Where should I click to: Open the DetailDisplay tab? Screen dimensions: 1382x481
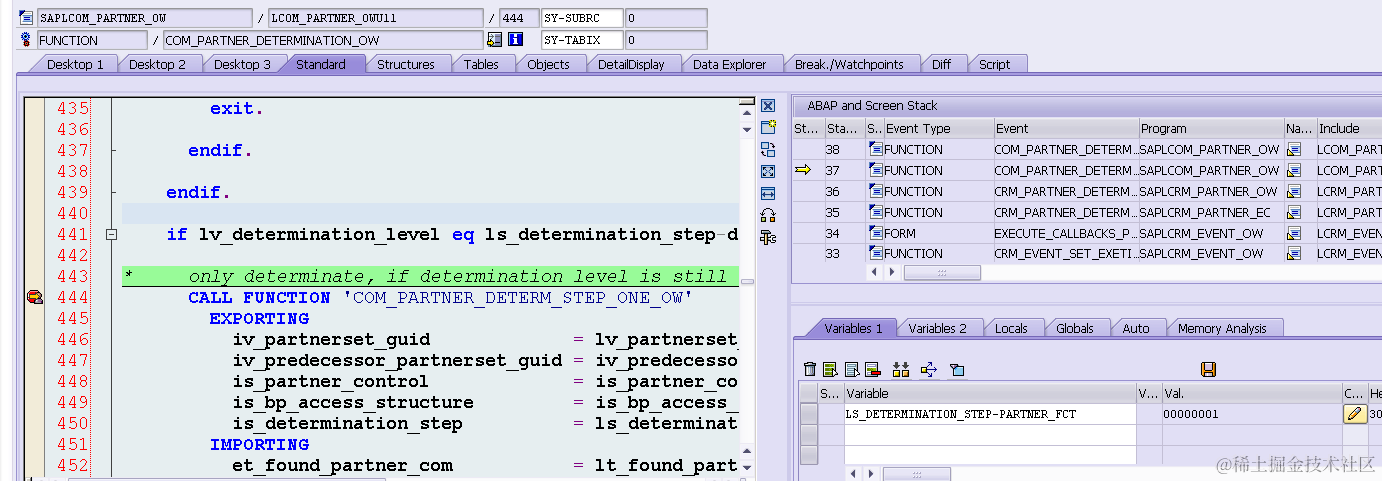631,64
